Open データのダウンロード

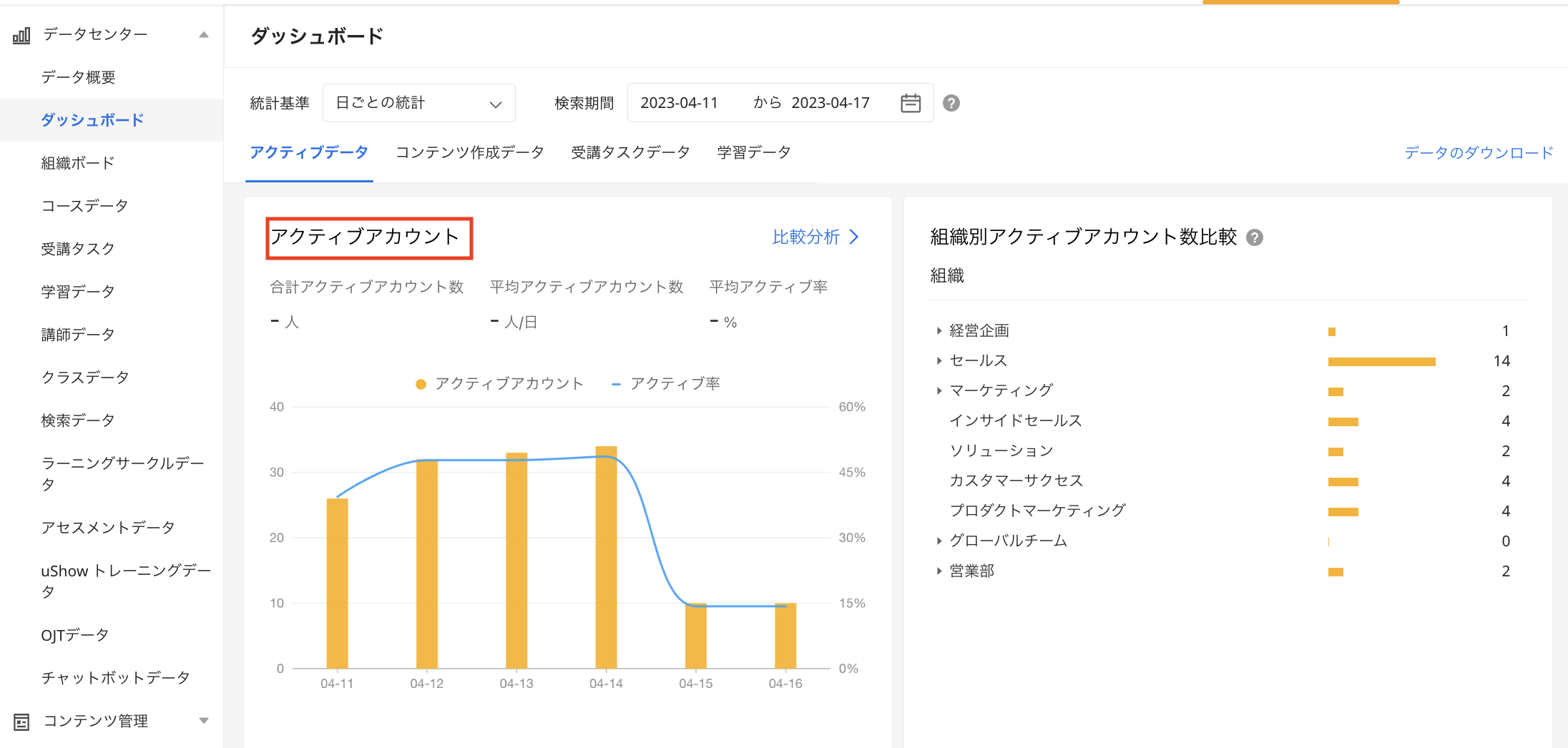(x=1478, y=152)
